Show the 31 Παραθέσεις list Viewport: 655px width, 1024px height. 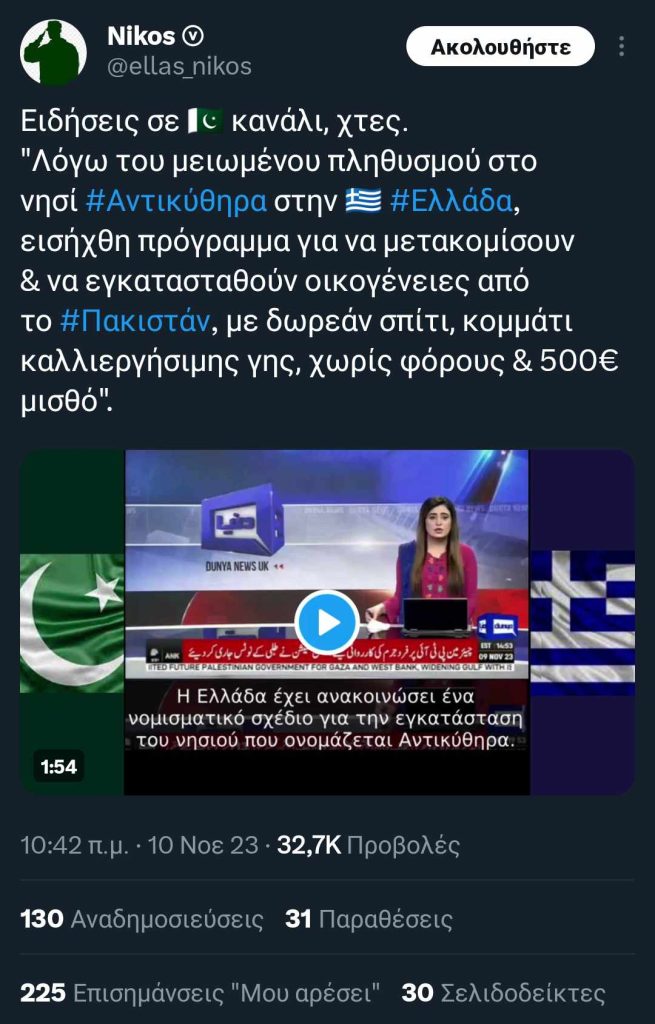369,919
